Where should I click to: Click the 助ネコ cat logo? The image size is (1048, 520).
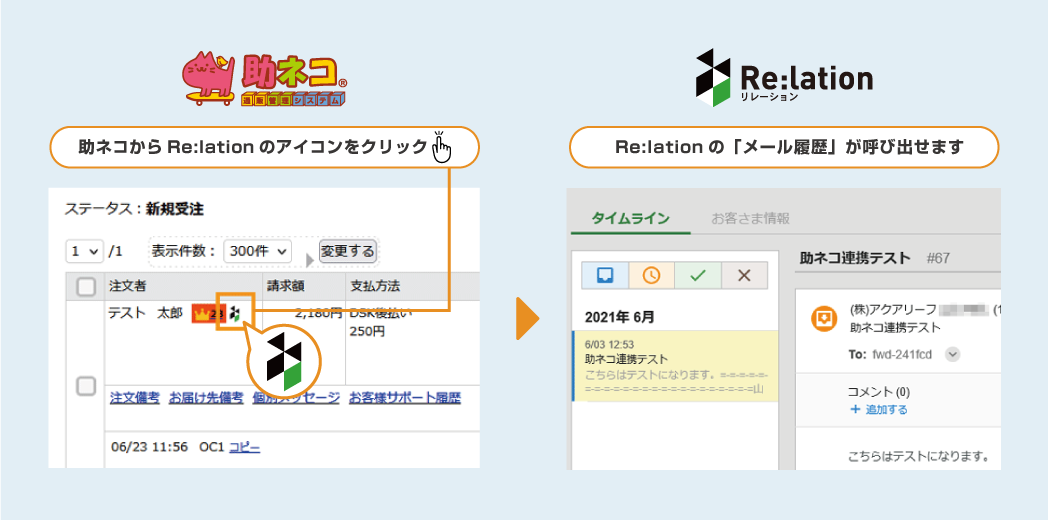tap(265, 80)
